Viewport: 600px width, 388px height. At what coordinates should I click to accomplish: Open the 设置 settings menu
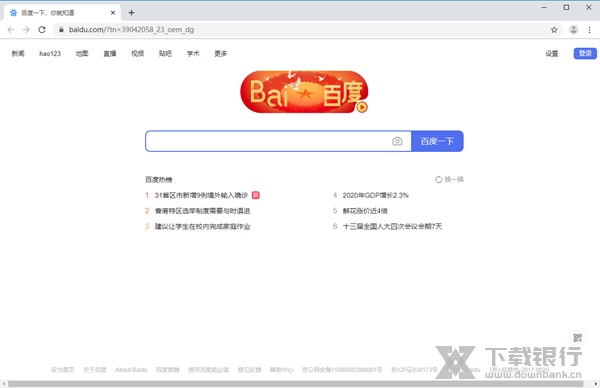pos(552,54)
